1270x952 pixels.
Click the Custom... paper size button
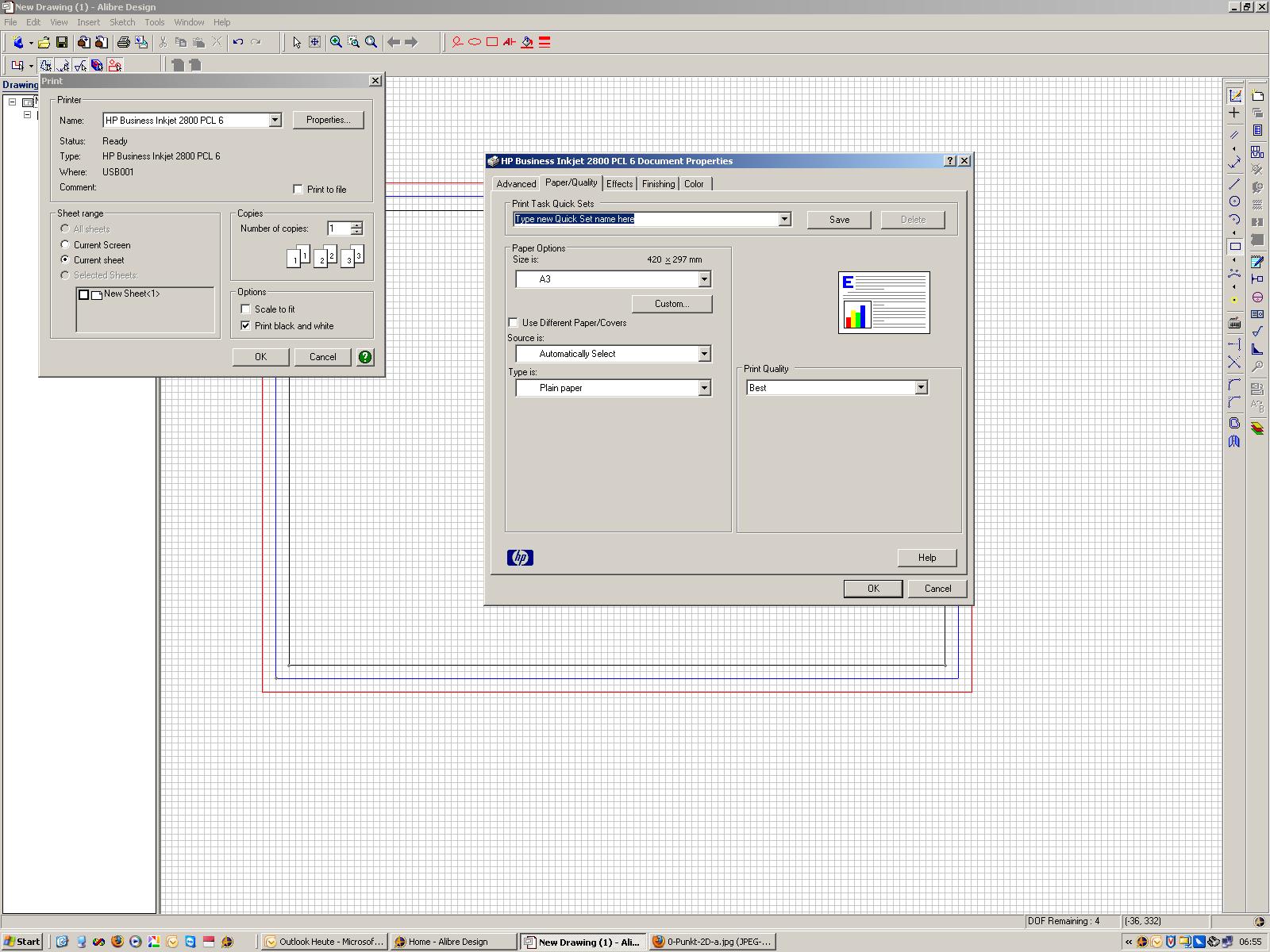tap(672, 304)
